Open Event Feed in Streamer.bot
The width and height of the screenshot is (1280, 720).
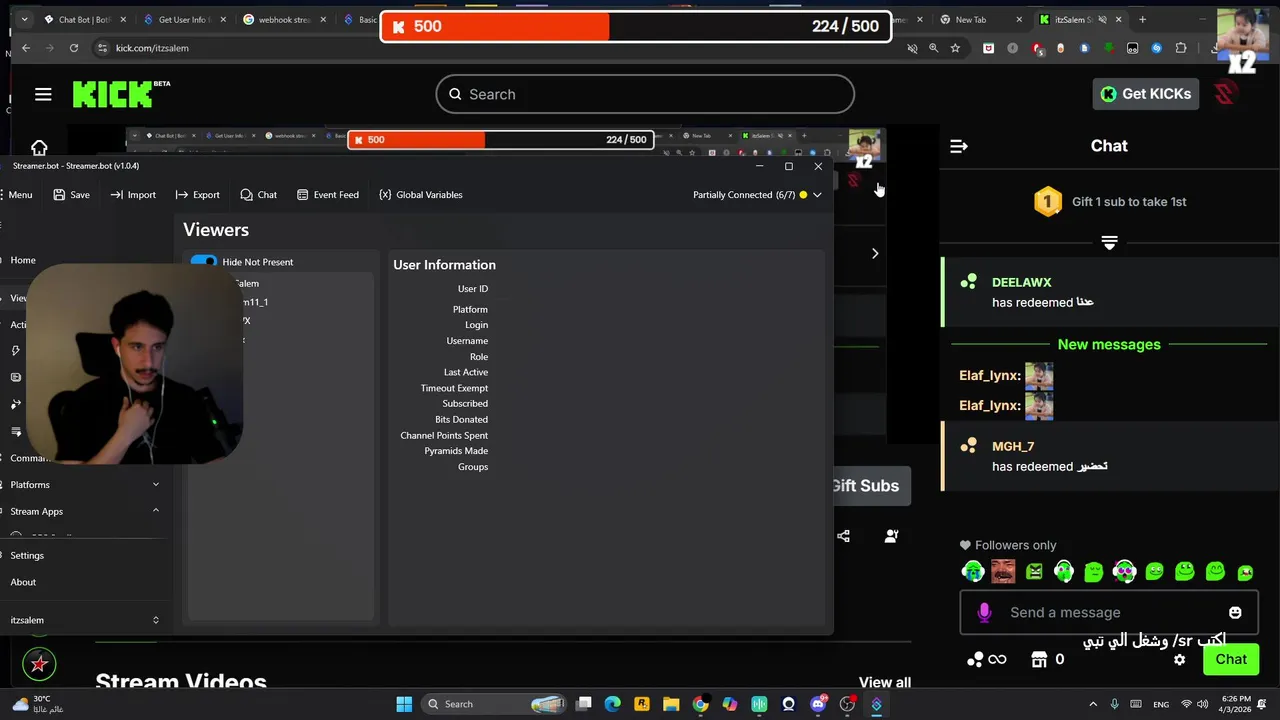click(327, 195)
